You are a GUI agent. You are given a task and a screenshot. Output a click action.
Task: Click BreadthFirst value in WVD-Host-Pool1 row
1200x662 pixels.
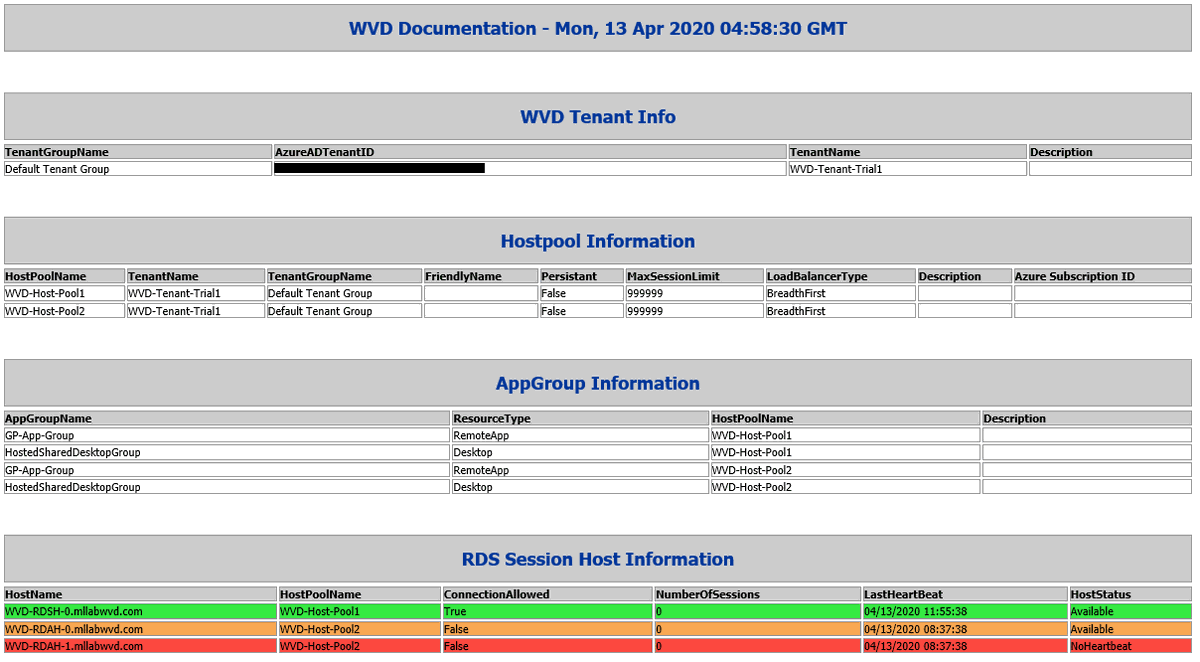(x=841, y=293)
